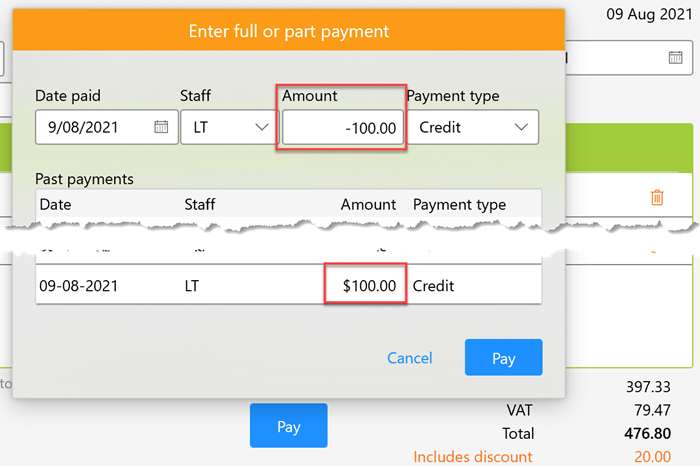Click the orange 'Enter full or part payment' title bar
Image resolution: width=700 pixels, height=466 pixels.
tap(288, 31)
